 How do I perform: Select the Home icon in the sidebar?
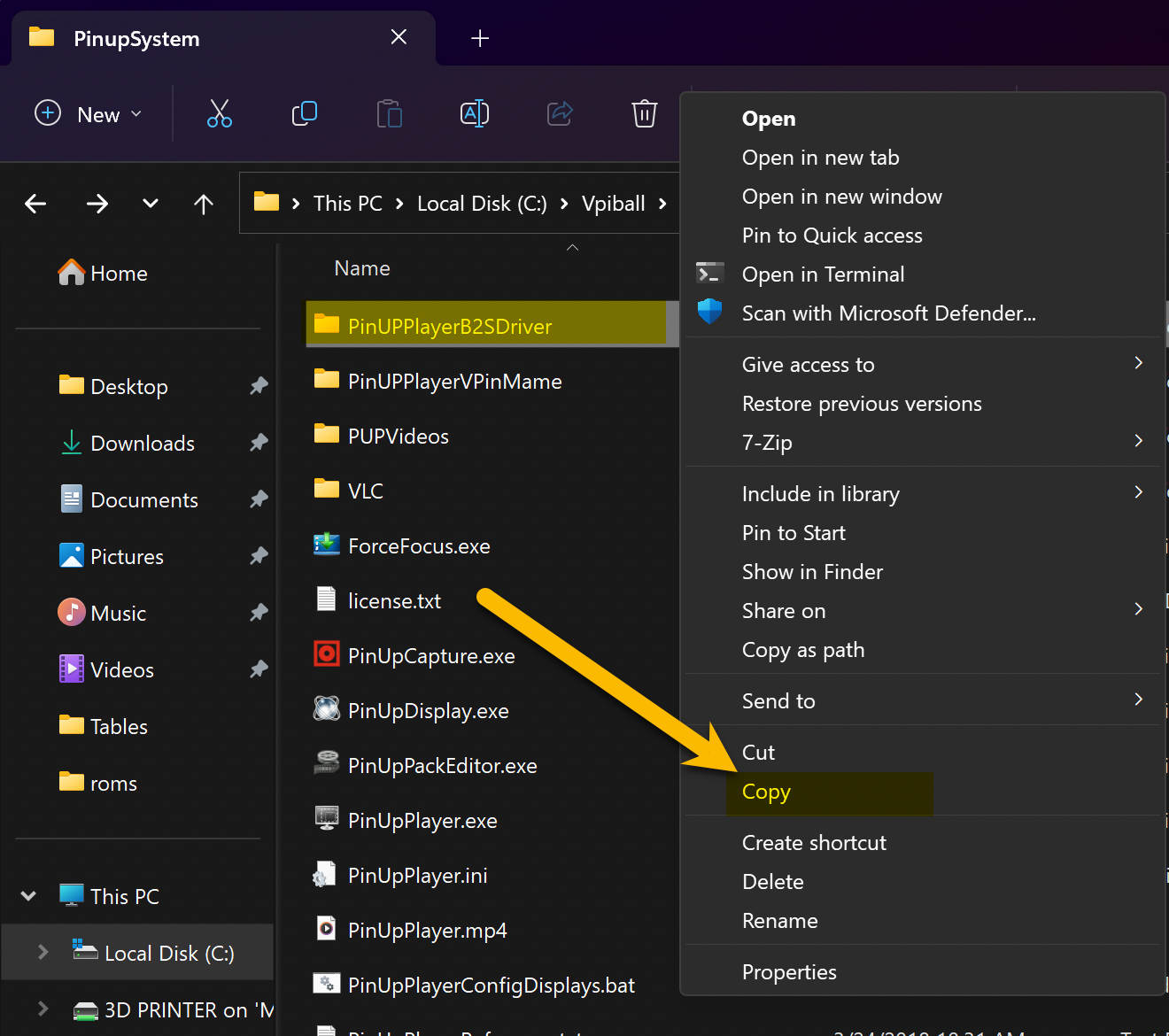click(x=73, y=272)
